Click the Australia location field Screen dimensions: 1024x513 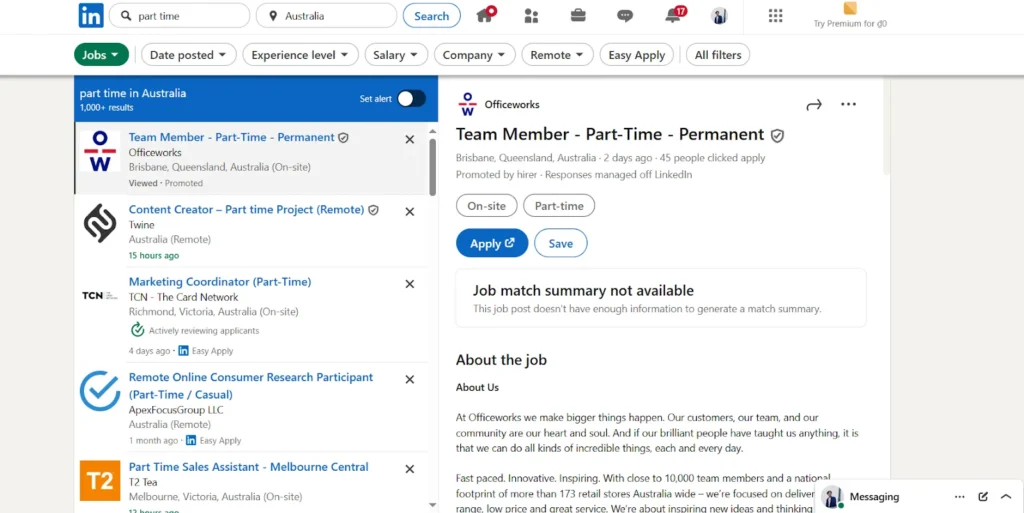[327, 16]
